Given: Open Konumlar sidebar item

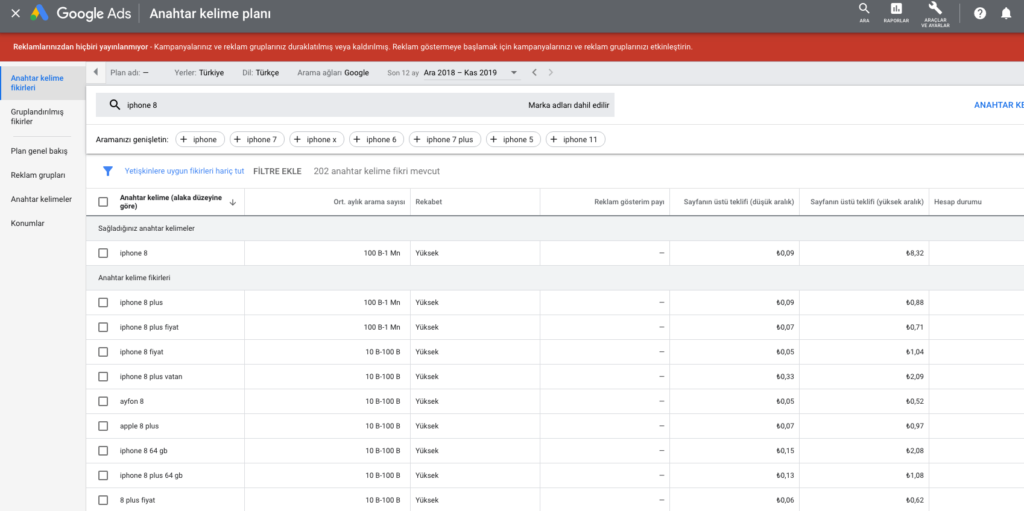Looking at the screenshot, I should tap(25, 223).
